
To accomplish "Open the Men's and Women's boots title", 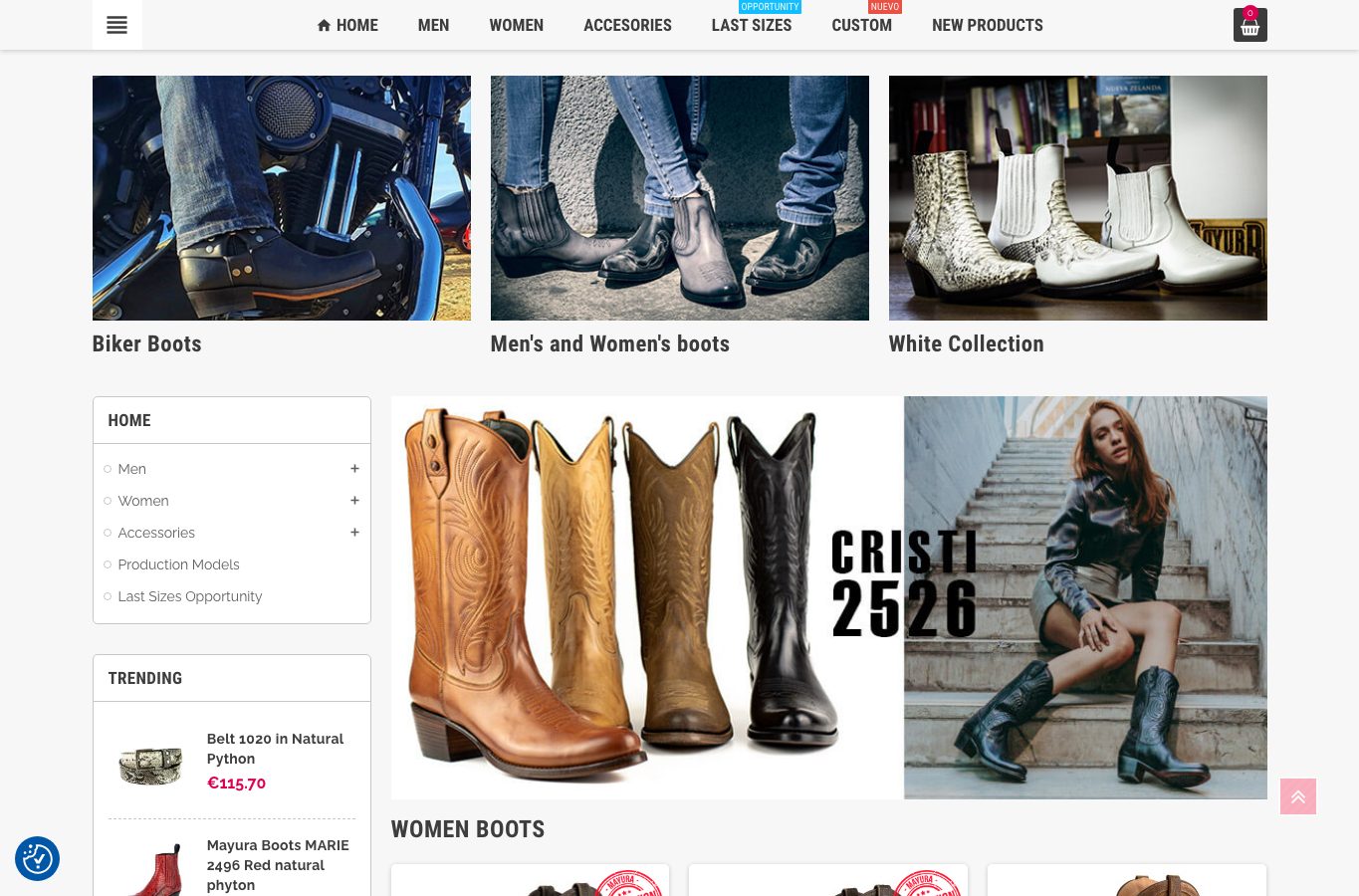I will [x=610, y=343].
